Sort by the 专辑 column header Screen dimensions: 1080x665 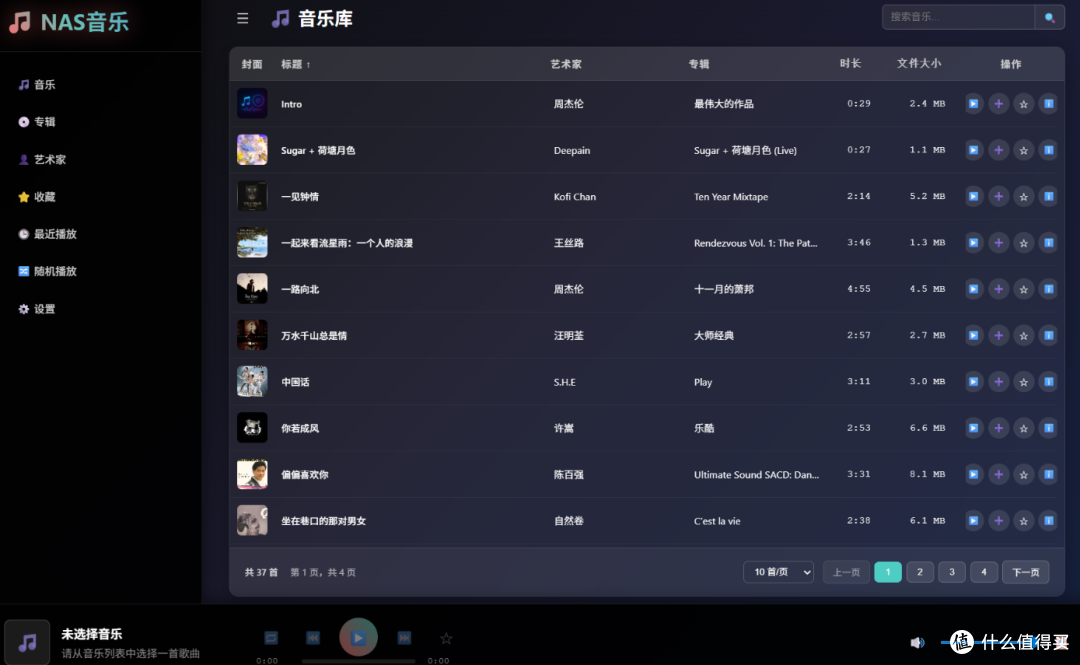point(698,64)
